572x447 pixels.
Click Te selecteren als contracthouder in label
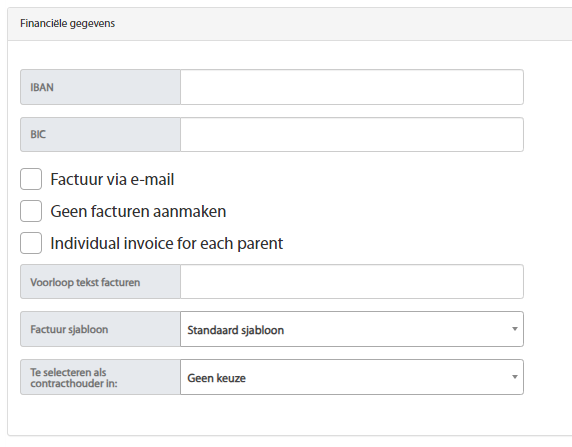(x=74, y=378)
